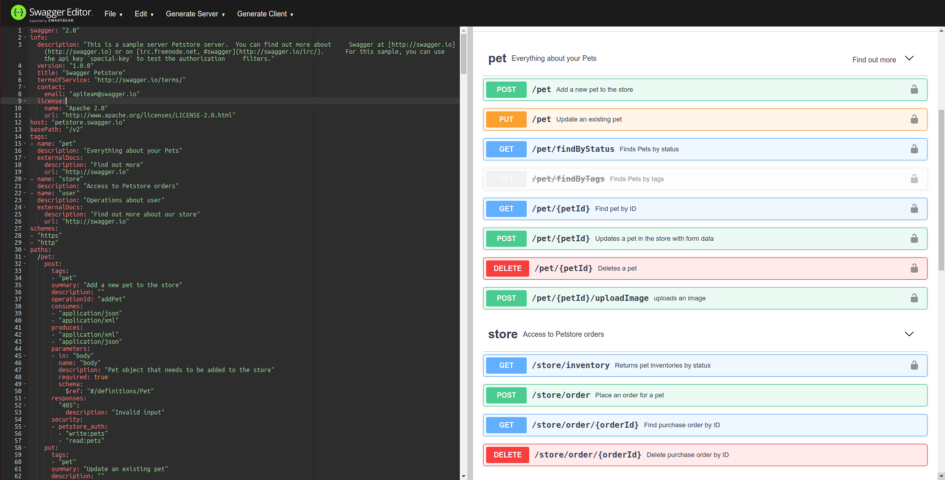
Task: Click the lock on POST /pet/{petId} row
Action: point(914,239)
